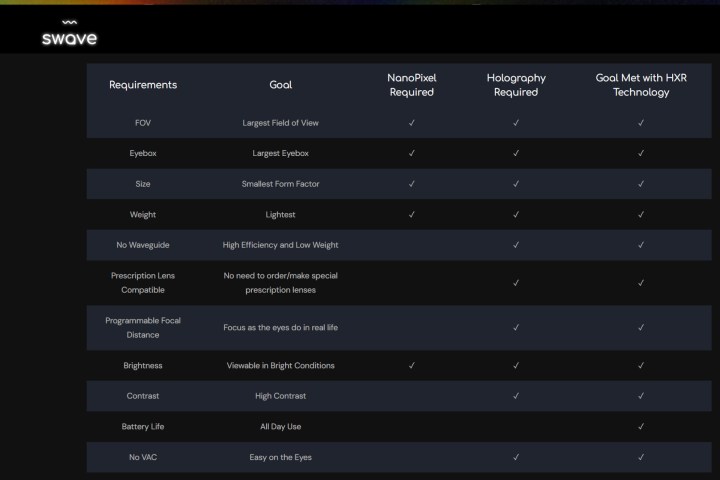Click No VAC checkmark under Goal Met column
This screenshot has height=480, width=720.
click(640, 457)
